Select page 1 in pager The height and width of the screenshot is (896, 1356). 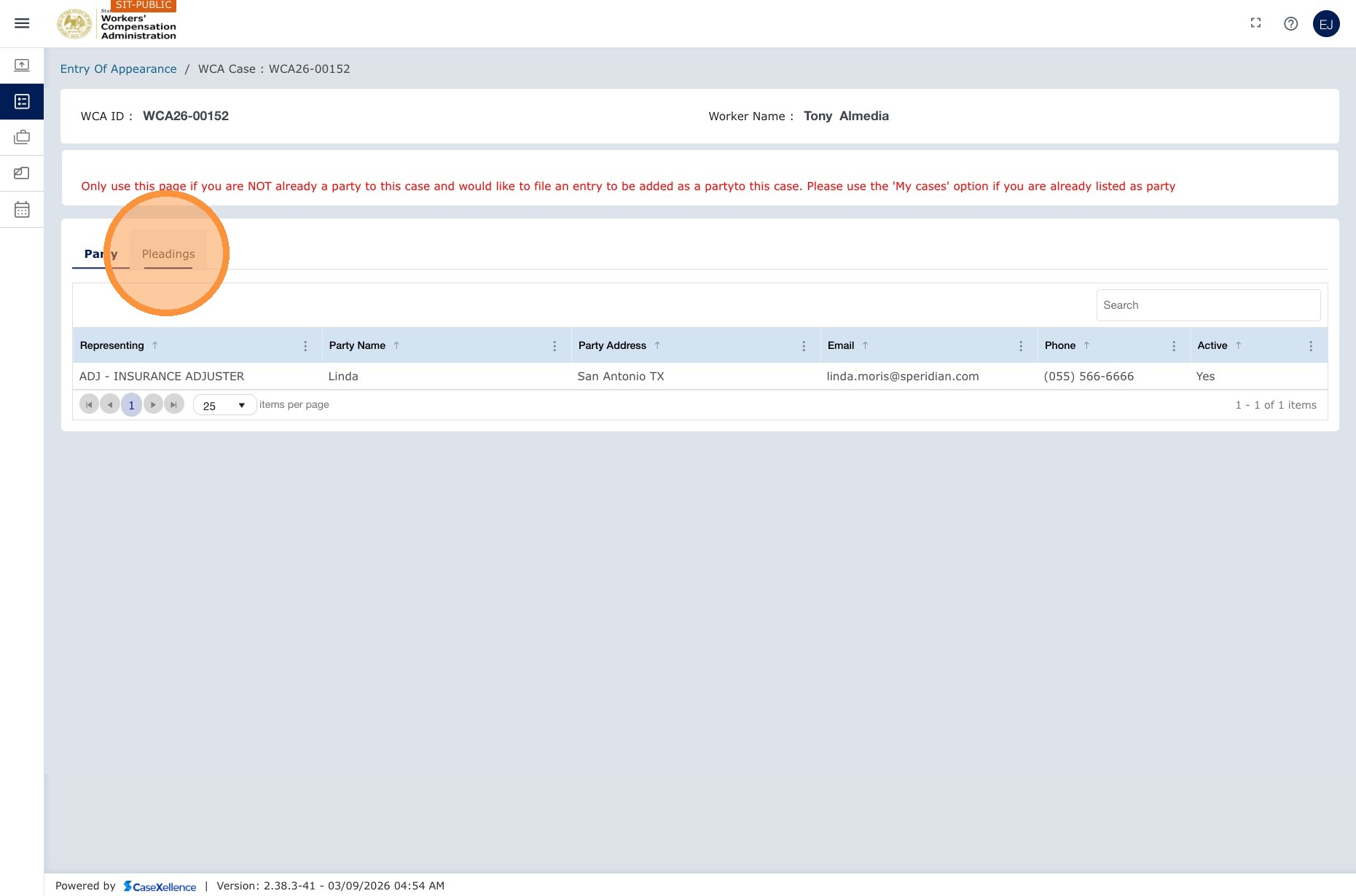pos(132,405)
